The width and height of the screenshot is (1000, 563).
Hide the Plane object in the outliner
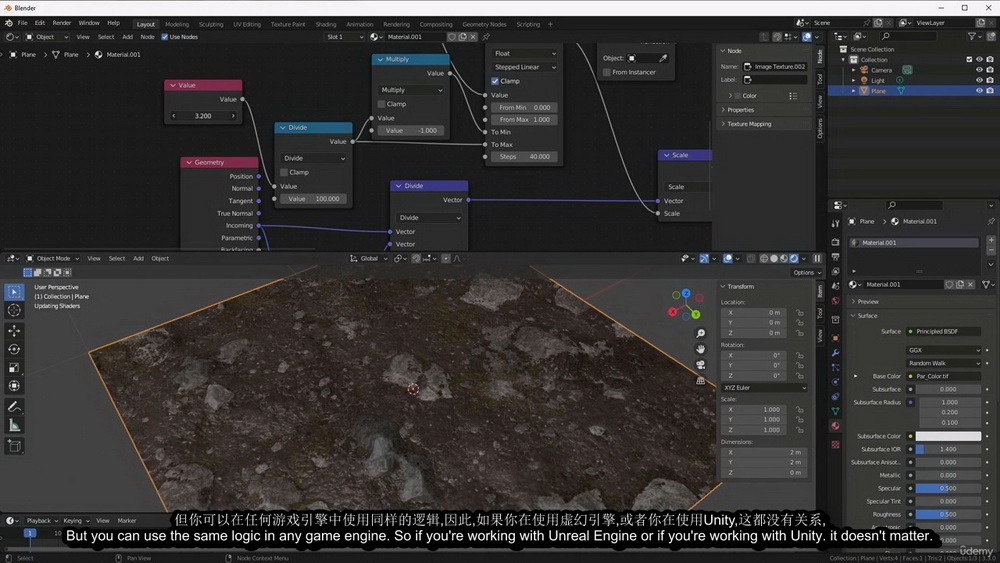(x=980, y=91)
